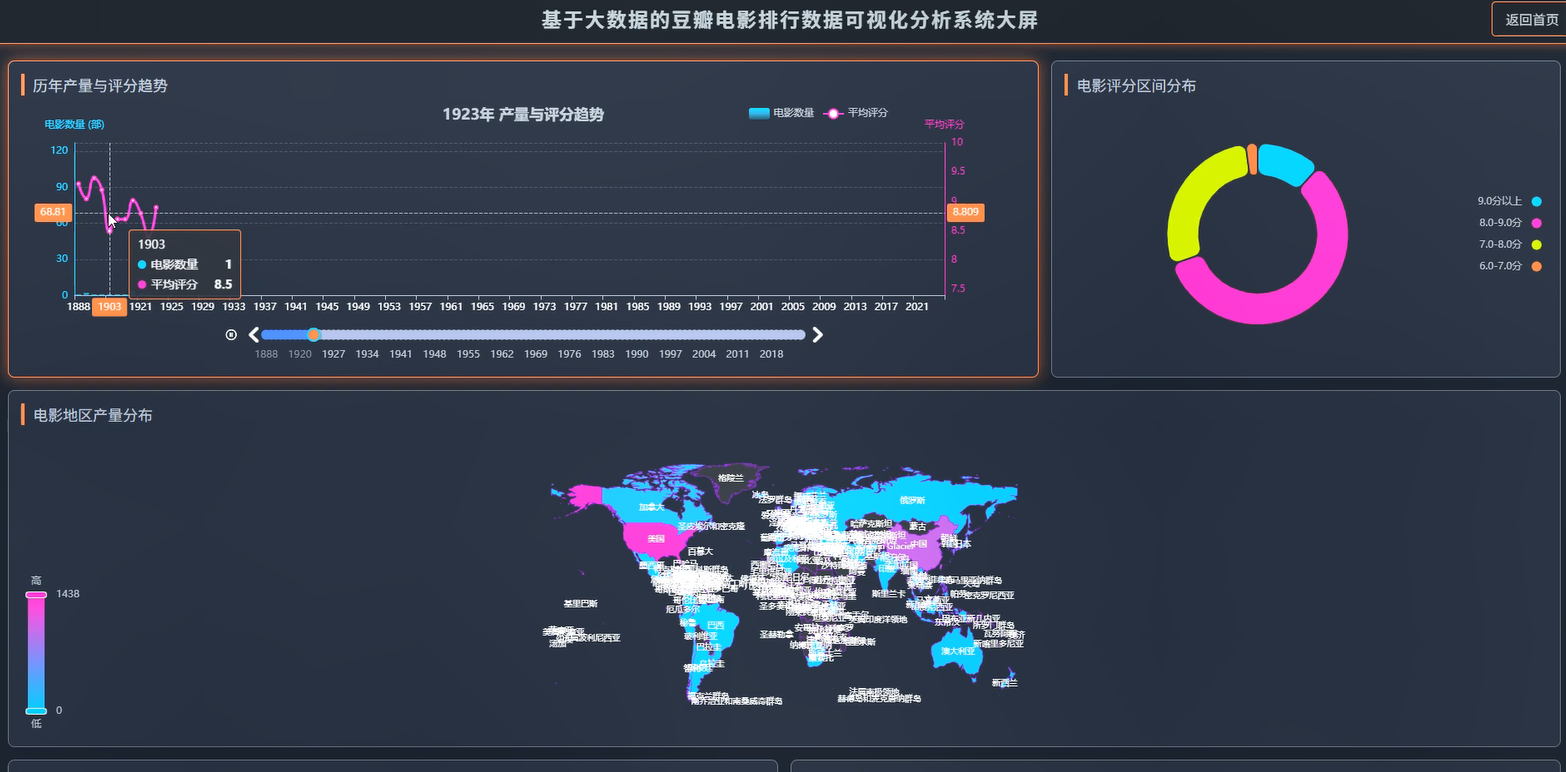Go to previous year with left chevron

[x=254, y=335]
